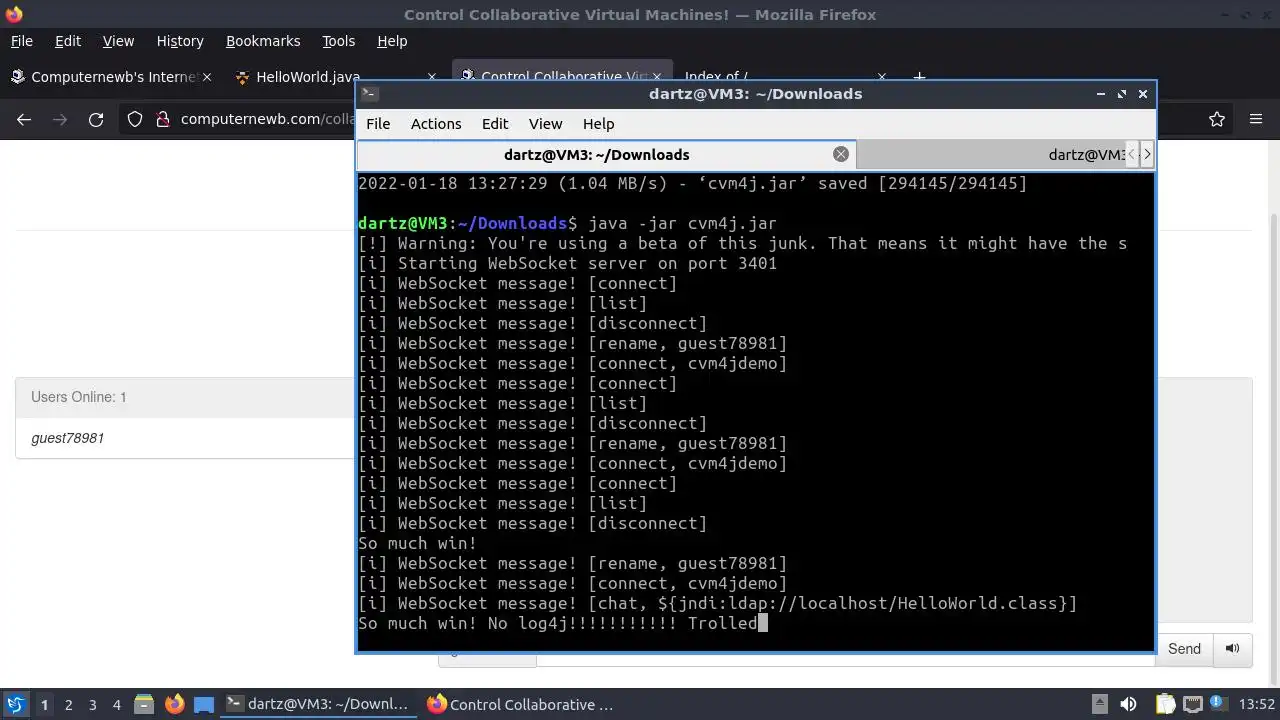Open the terminal Edit menu

(495, 124)
